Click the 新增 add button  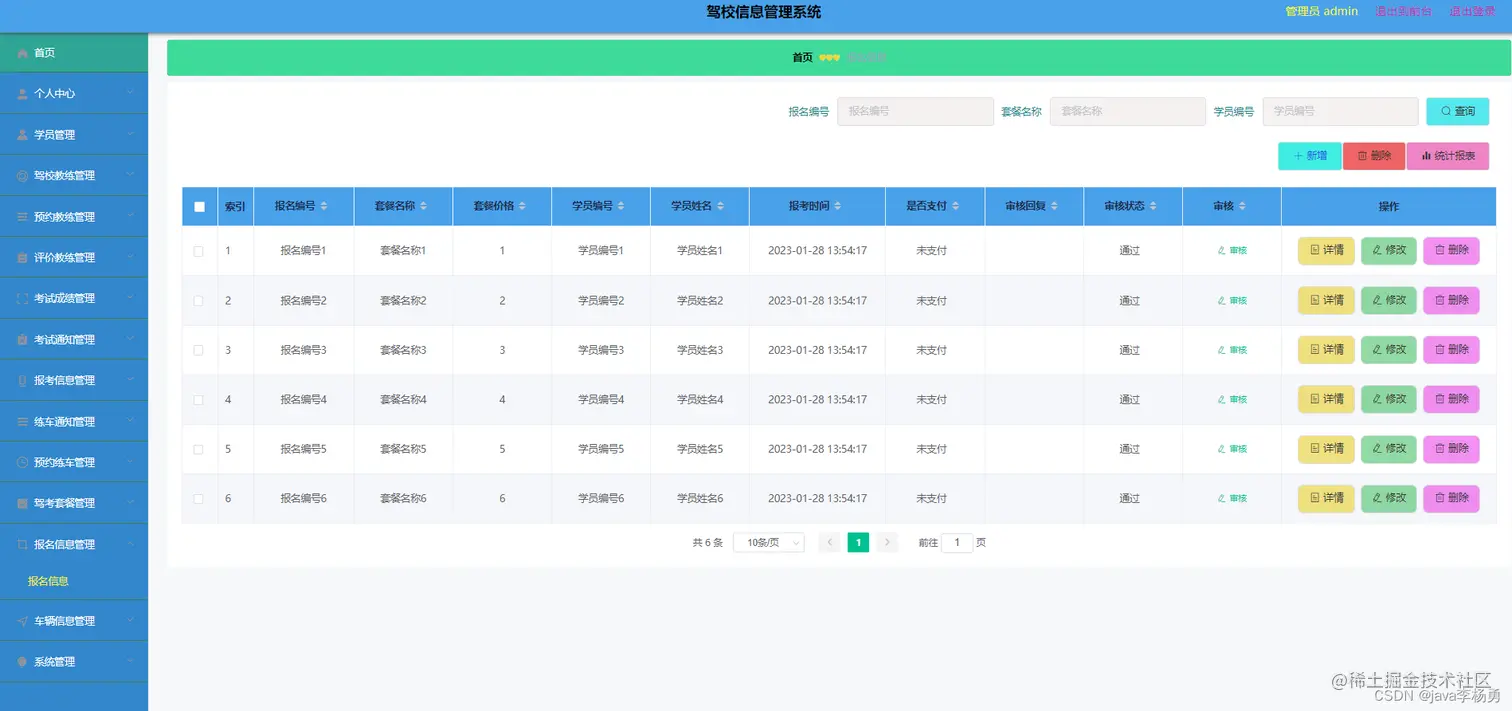coord(1309,156)
